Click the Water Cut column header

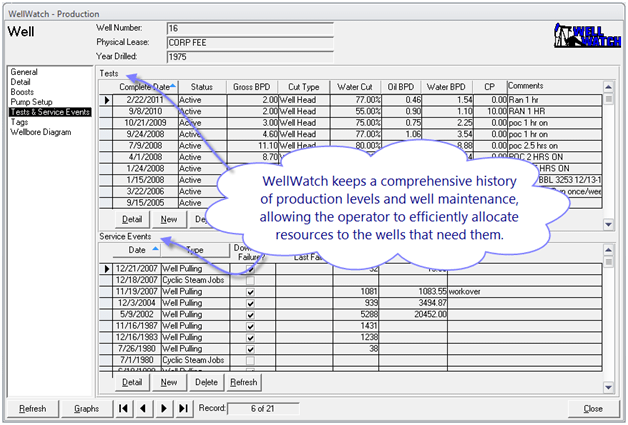[x=355, y=87]
